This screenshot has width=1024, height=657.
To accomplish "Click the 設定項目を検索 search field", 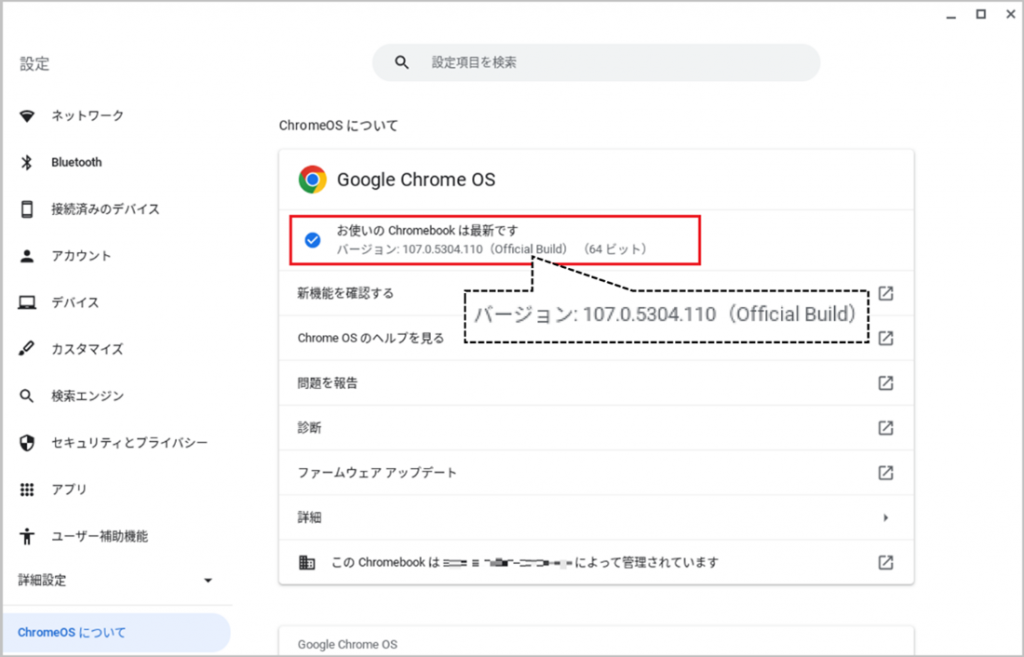I will point(610,62).
